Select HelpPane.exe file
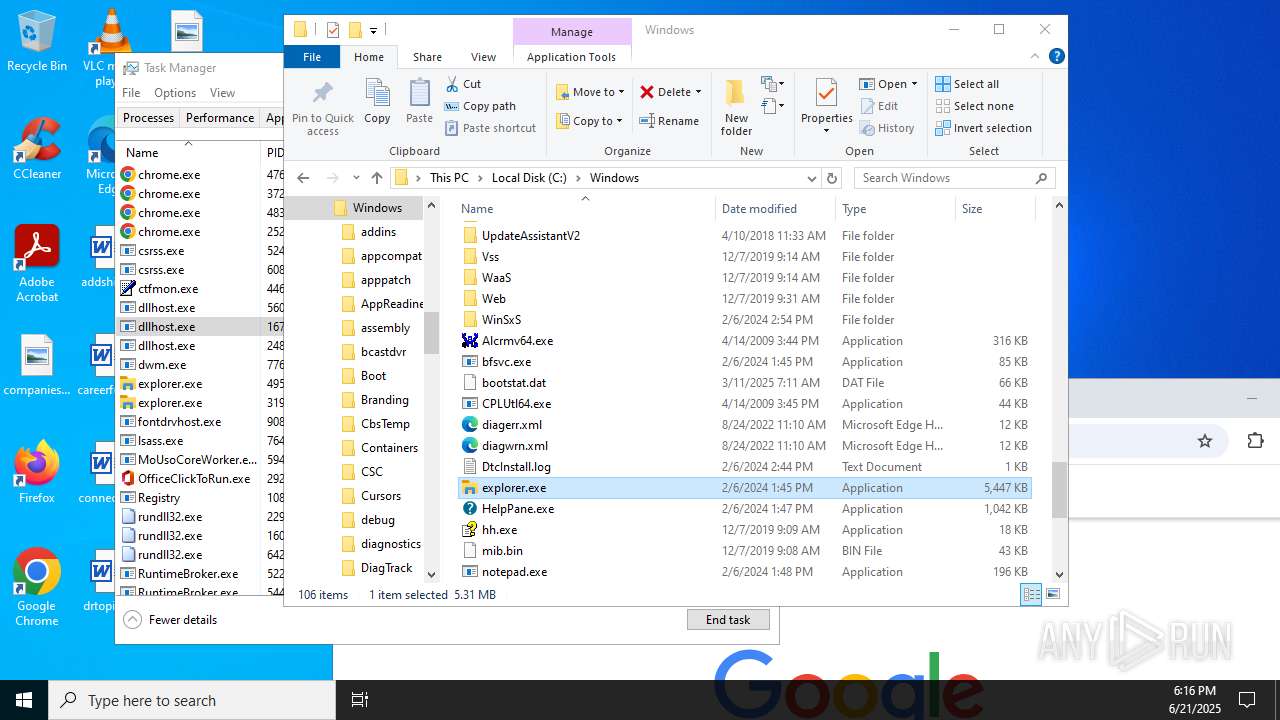1280x720 pixels. [744, 509]
